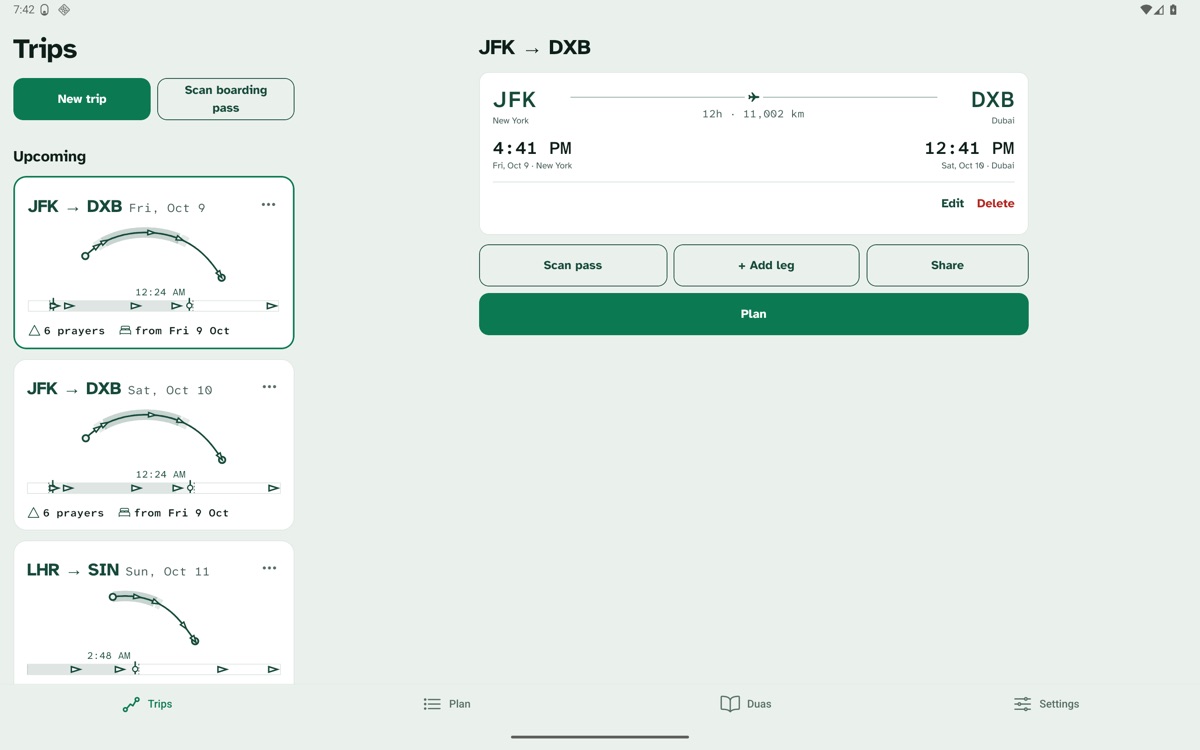Click the Scan pass button

click(573, 265)
